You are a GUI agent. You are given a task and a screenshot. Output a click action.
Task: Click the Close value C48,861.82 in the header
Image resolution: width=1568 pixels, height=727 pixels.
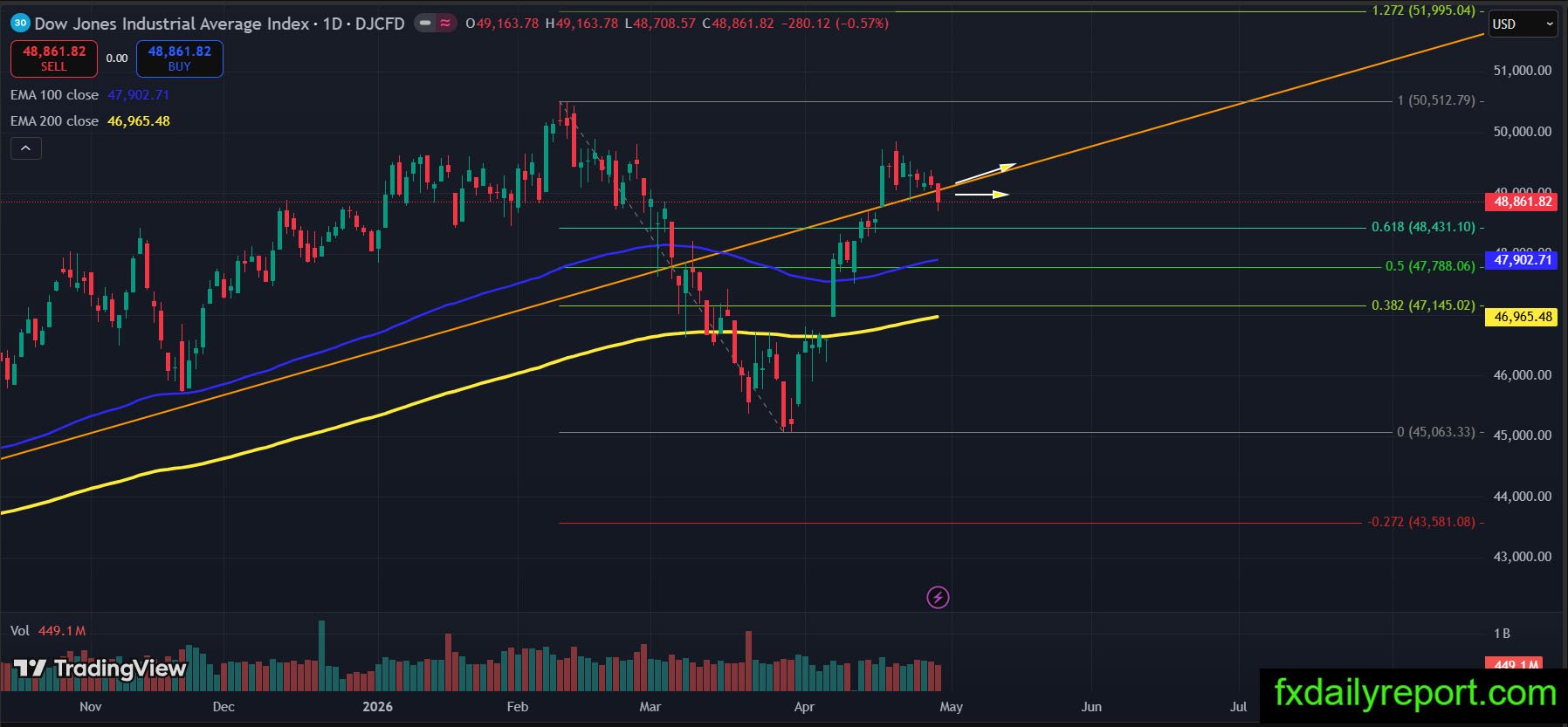(738, 24)
